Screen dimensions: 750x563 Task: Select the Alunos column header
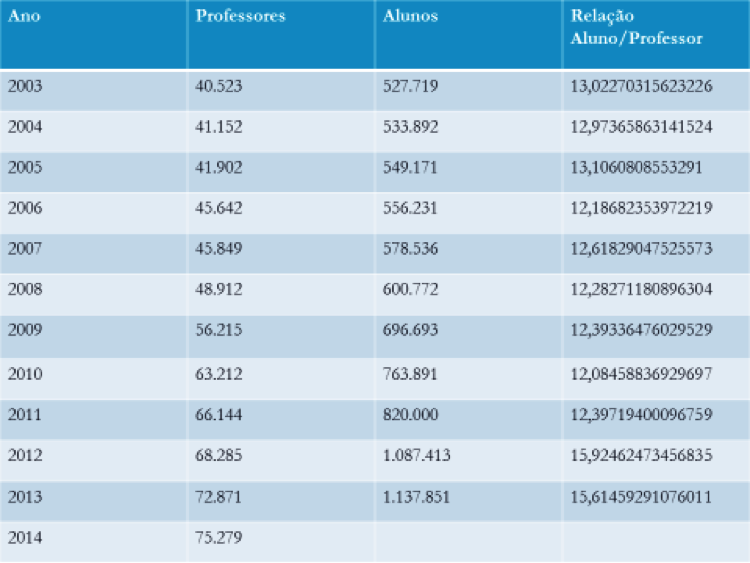410,17
